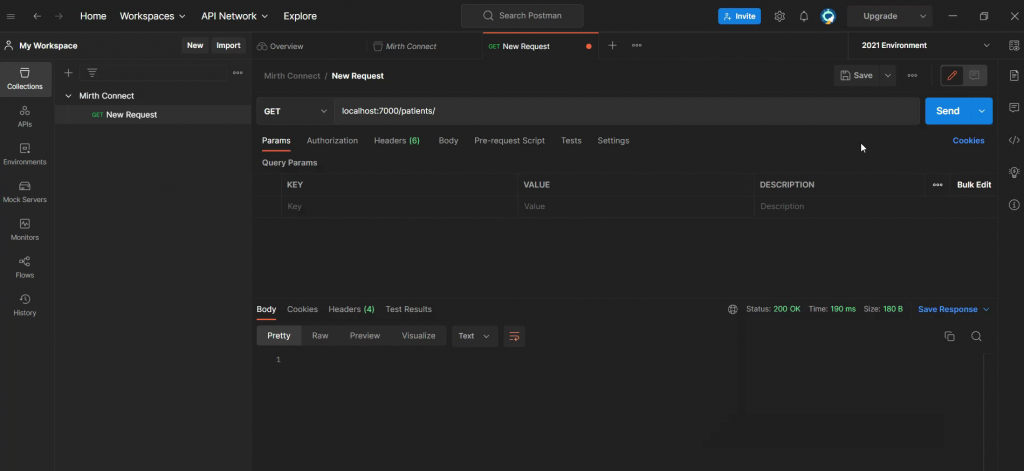Click the filter collections icon

[92, 73]
